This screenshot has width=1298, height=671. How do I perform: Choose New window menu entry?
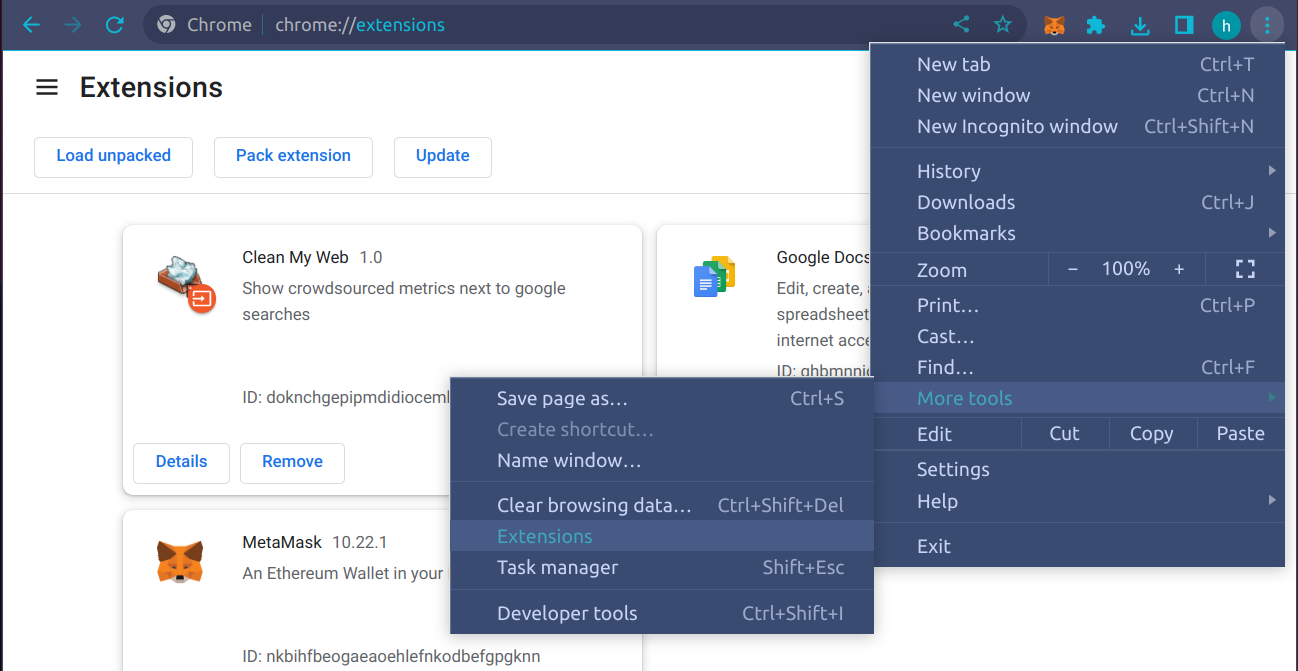tap(1077, 95)
